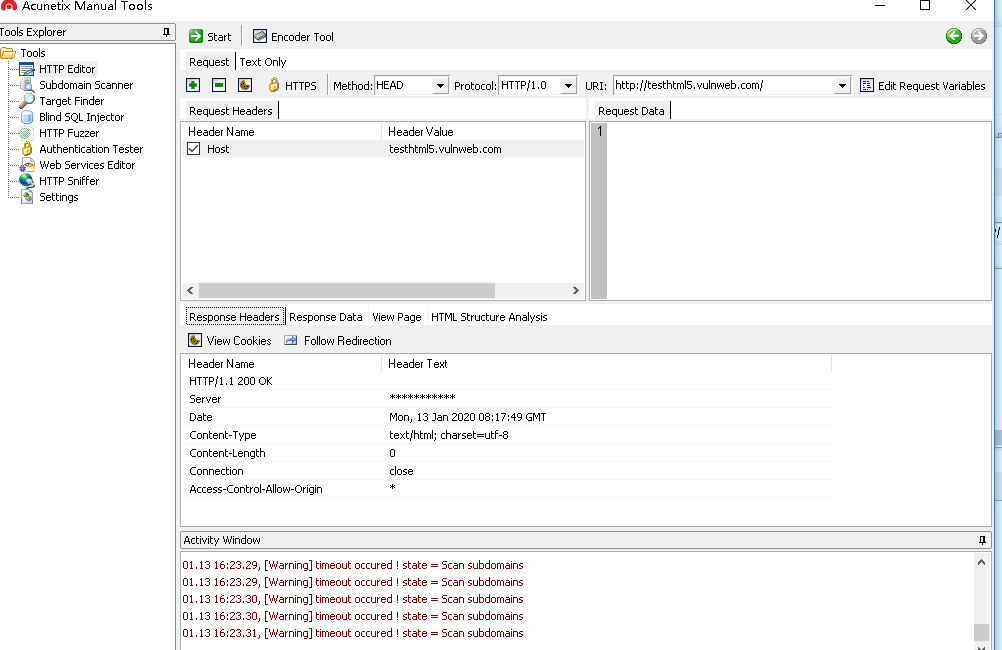Pin the Activity Window panel
The height and width of the screenshot is (650, 1002).
pyautogui.click(x=982, y=540)
